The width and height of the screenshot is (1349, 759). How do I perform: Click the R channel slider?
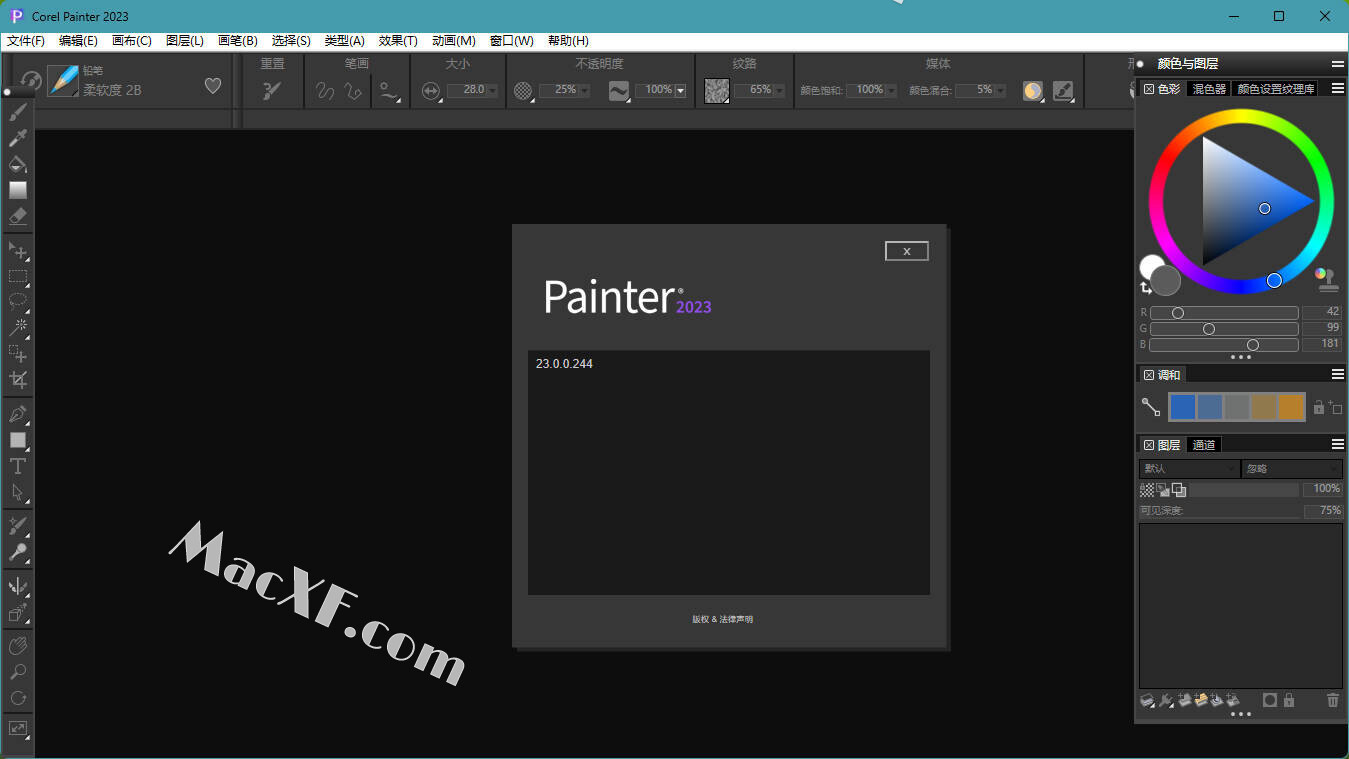tap(1224, 313)
